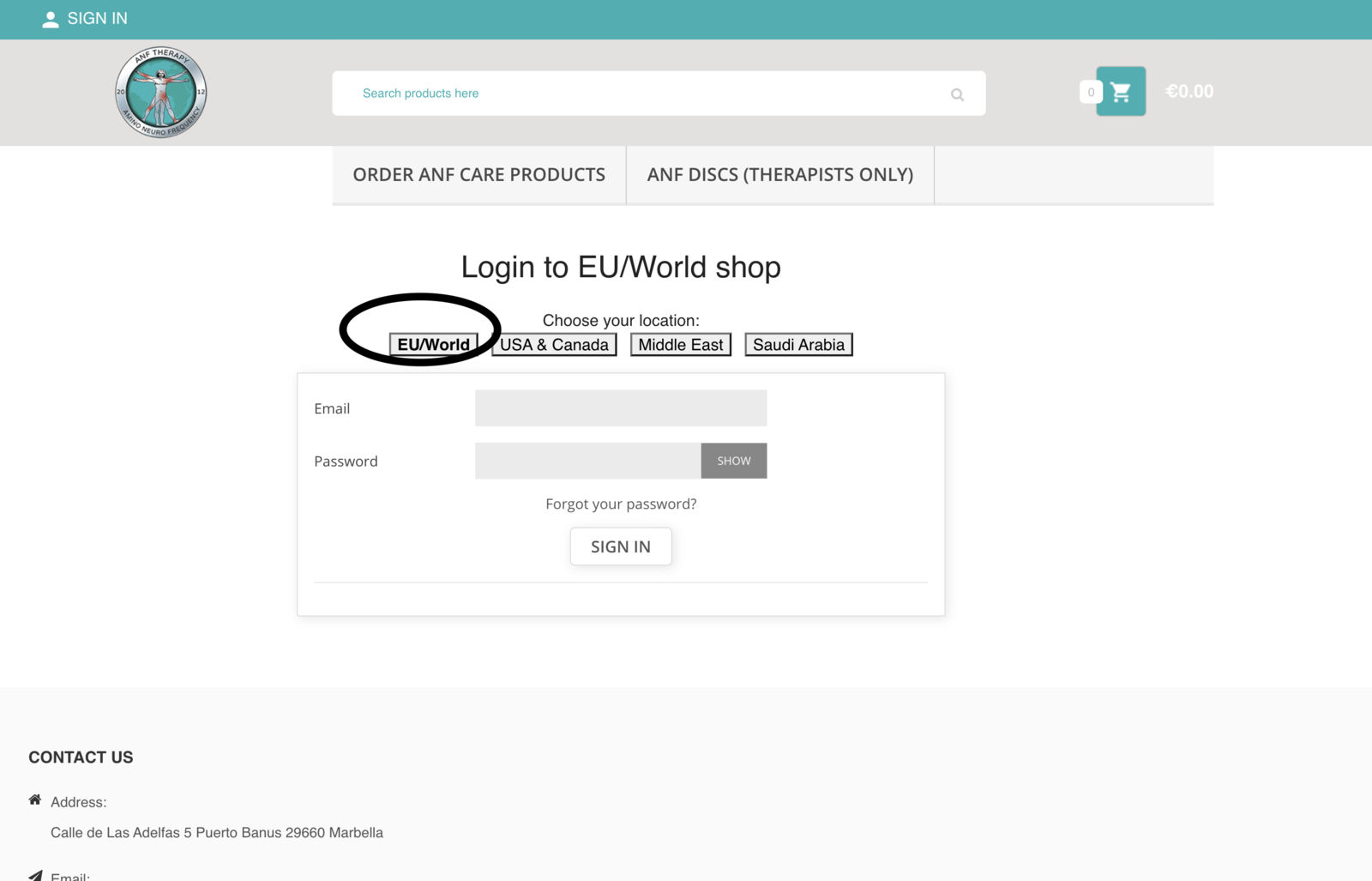Open the shopping cart icon

[1121, 91]
